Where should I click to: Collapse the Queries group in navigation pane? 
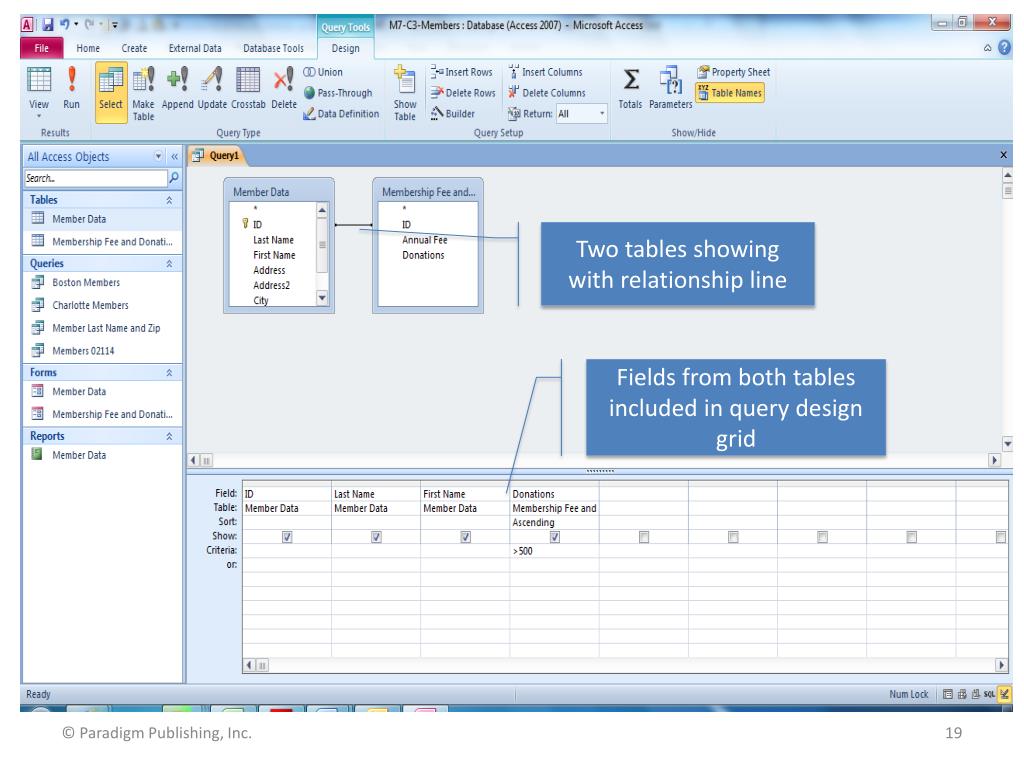[x=169, y=263]
